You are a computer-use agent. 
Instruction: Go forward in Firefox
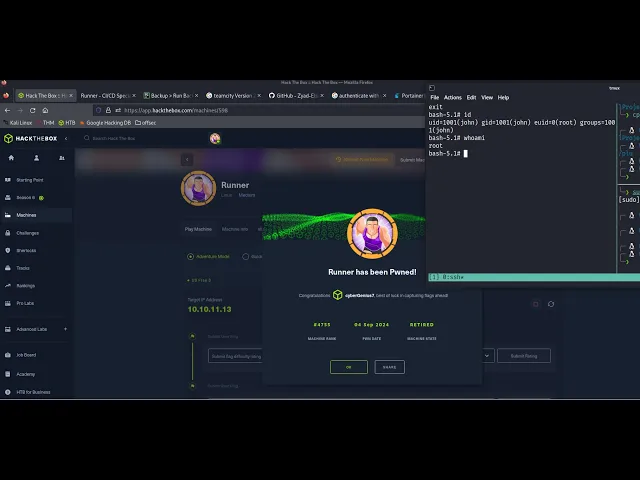tap(20, 110)
